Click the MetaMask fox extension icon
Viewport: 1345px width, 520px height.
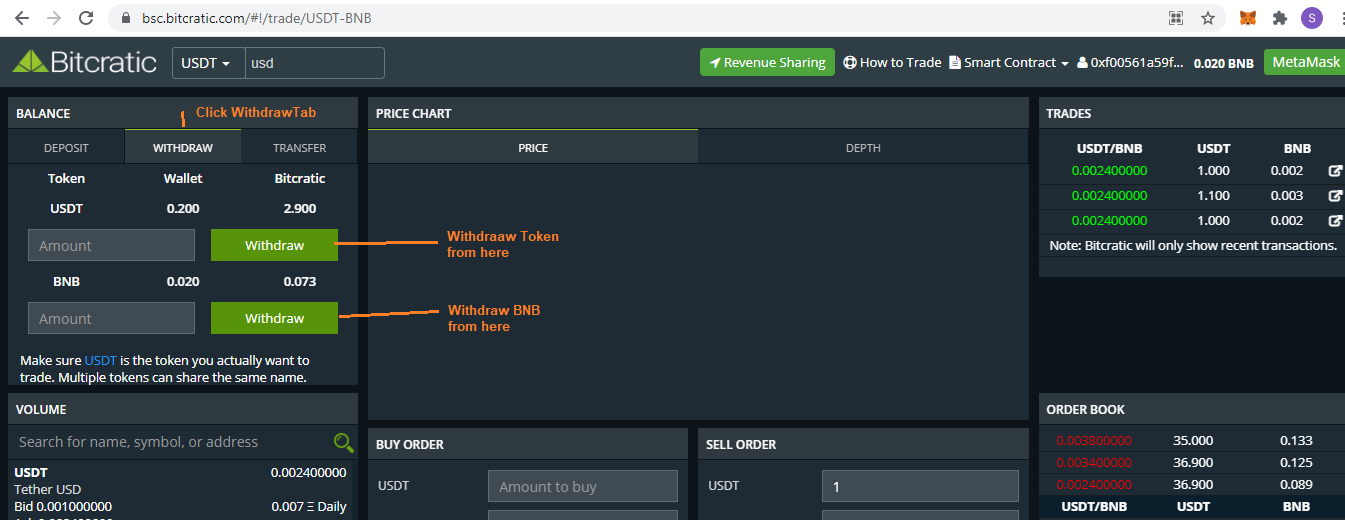[x=1248, y=18]
